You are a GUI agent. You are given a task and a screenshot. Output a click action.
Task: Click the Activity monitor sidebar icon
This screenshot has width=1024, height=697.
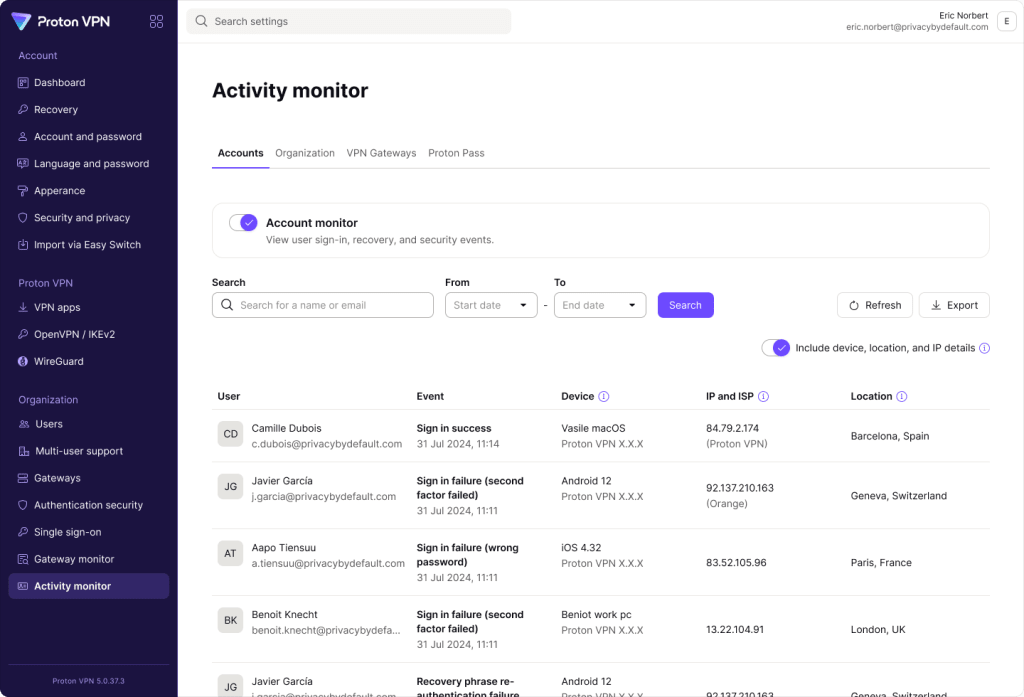23,586
